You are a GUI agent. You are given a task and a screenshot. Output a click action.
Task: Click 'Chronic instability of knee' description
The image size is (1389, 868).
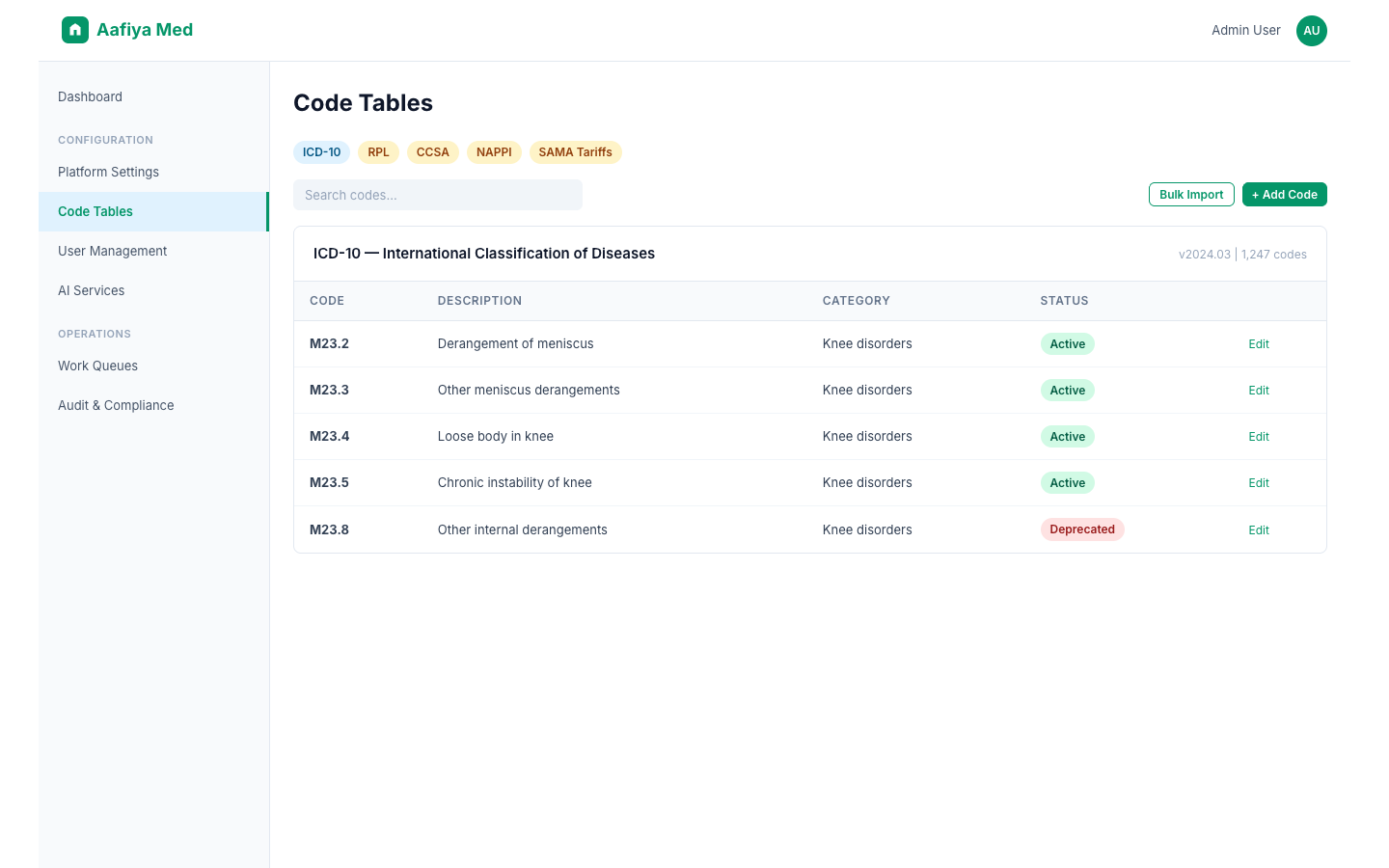515,482
